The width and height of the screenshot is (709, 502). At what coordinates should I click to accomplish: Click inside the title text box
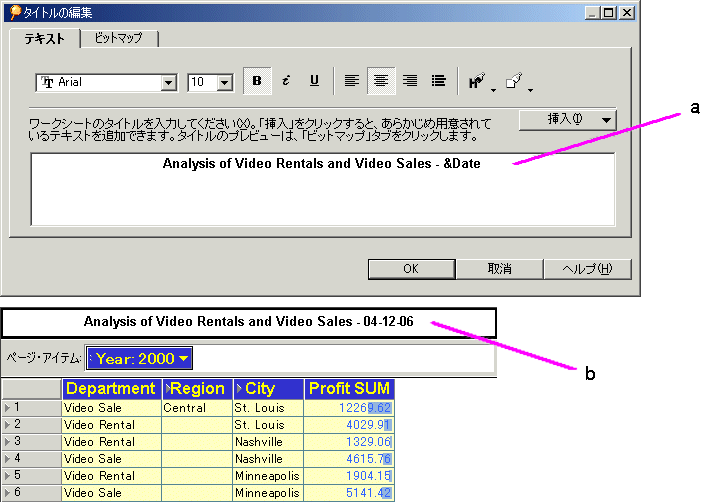[323, 189]
